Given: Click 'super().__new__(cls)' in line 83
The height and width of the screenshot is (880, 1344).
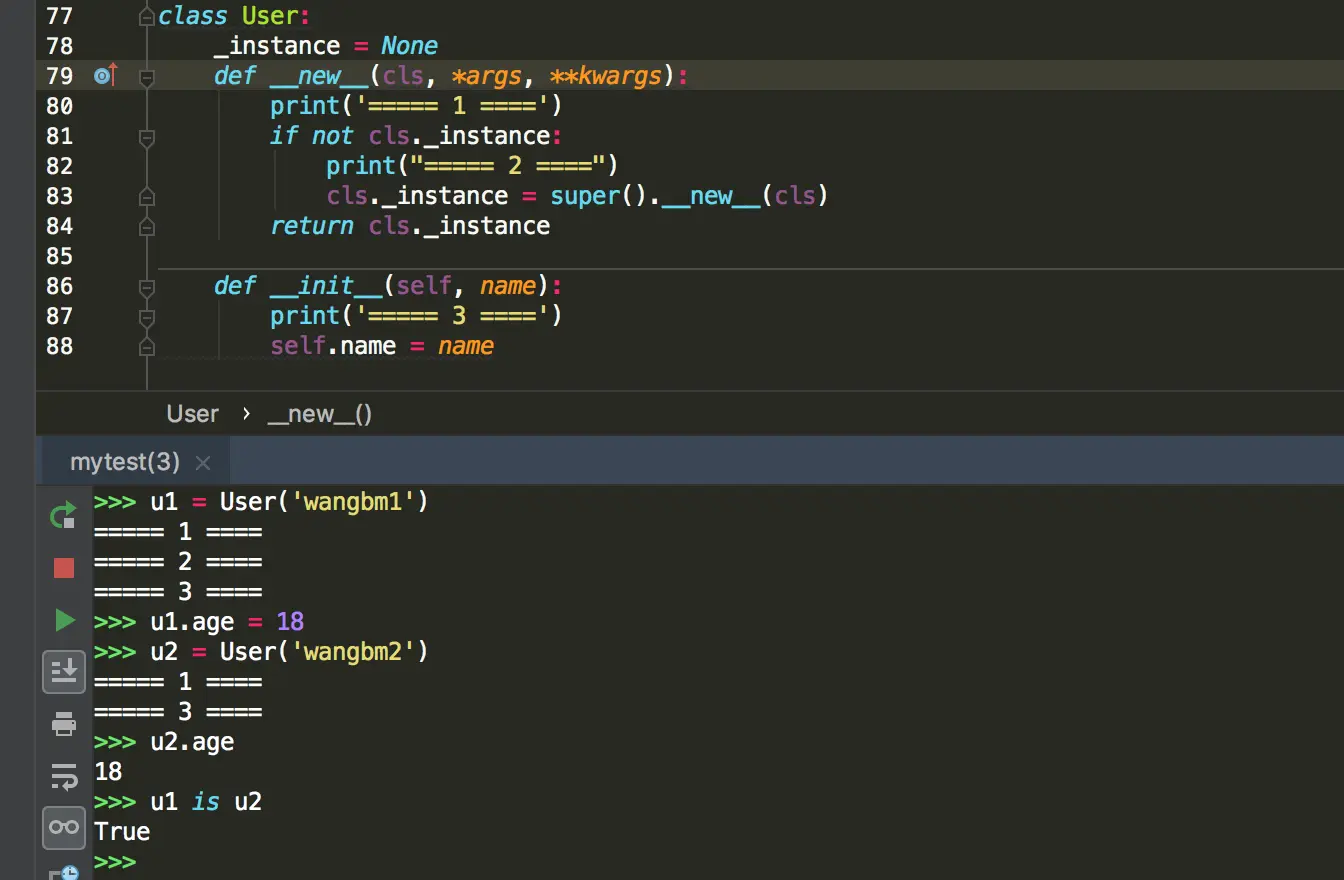Looking at the screenshot, I should pos(689,196).
